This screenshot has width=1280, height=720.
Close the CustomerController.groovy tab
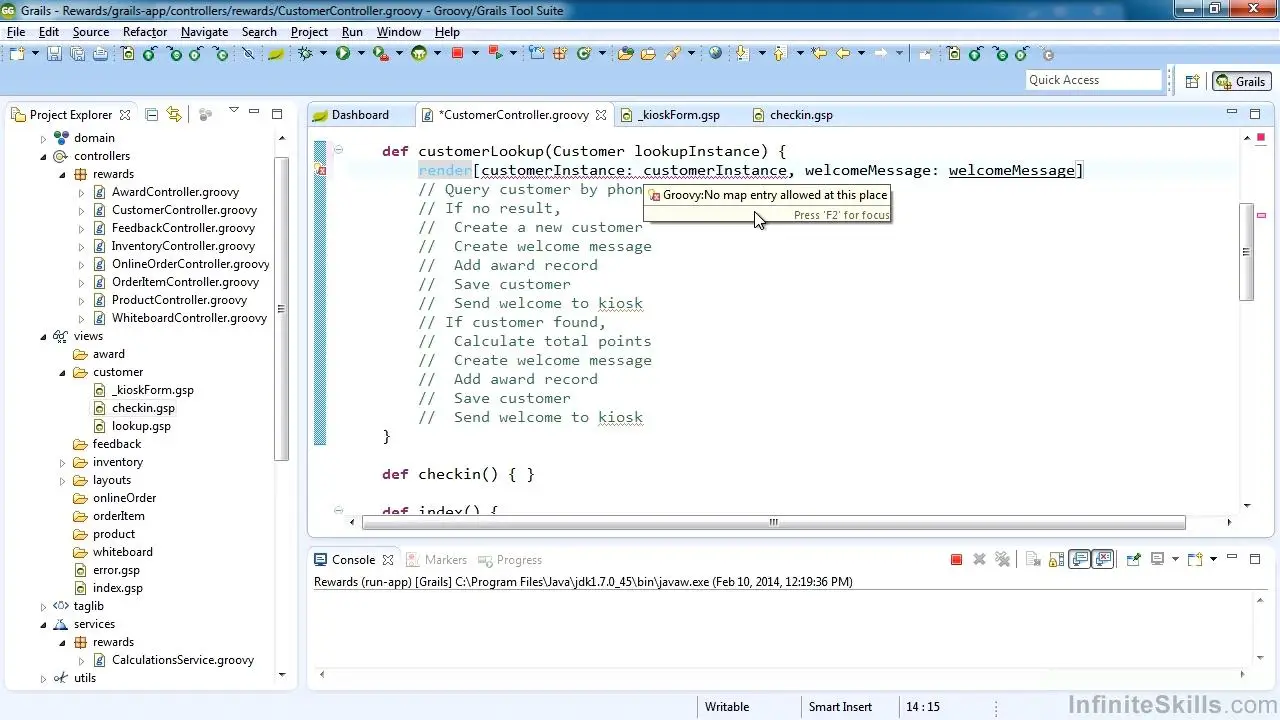tap(601, 115)
